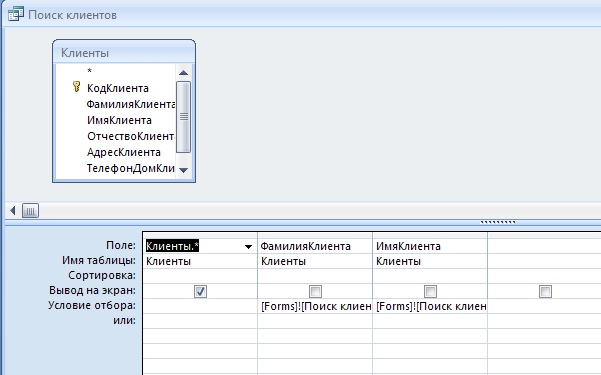This screenshot has height=375, width=601.
Task: Click the Сортировка cell for ИмяКлиента column
Action: 430,276
